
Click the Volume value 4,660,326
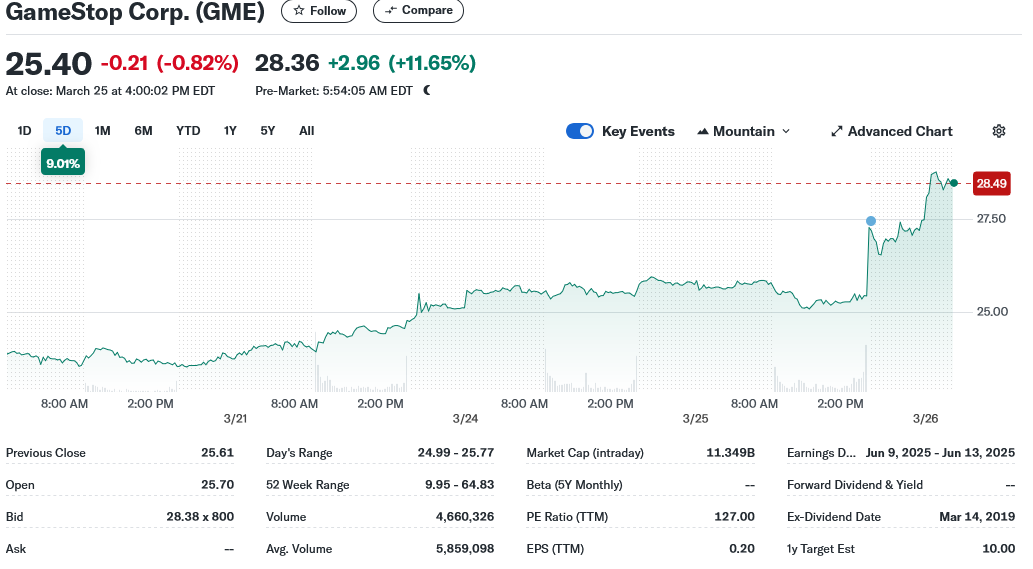[x=464, y=516]
